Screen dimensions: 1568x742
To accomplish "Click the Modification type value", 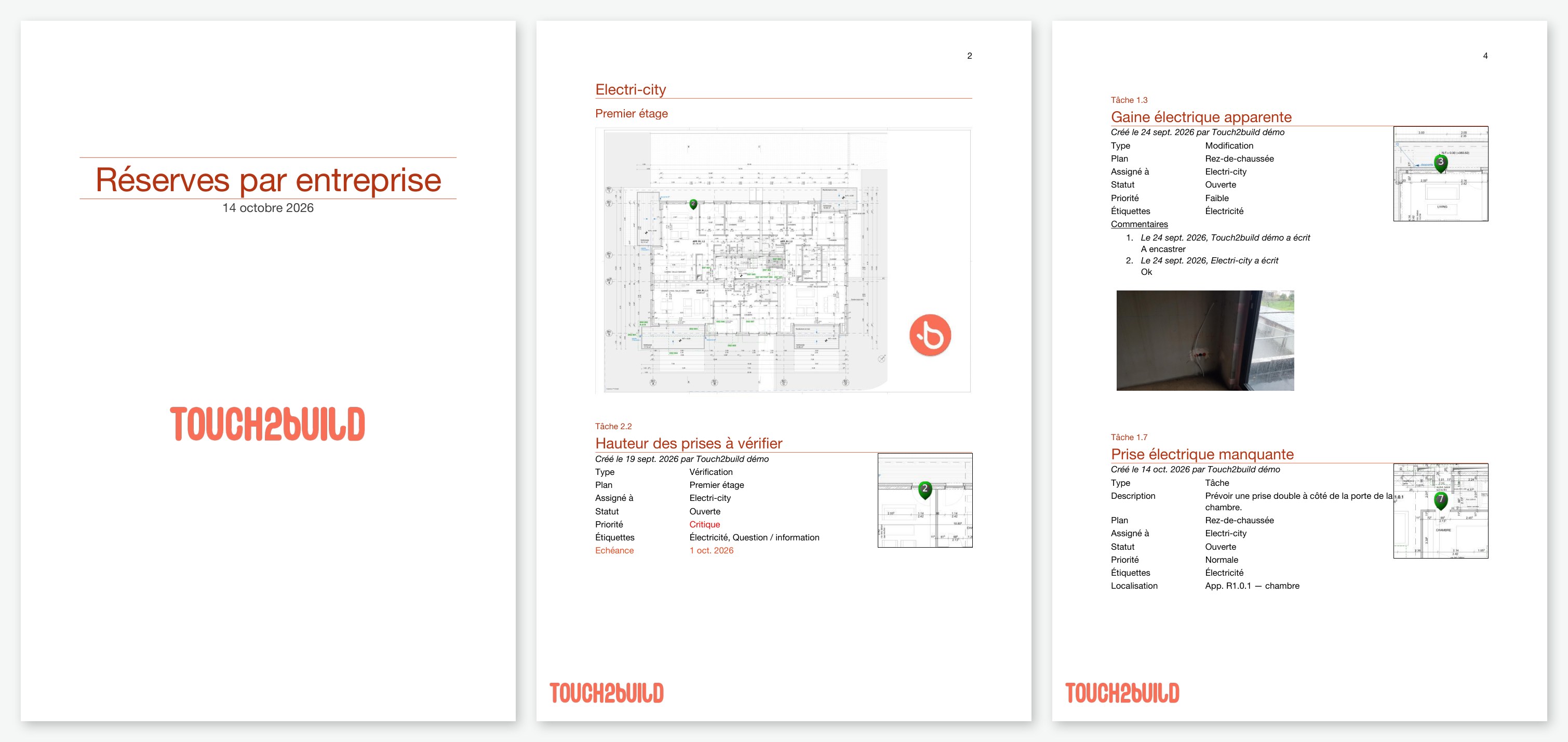I will (x=1229, y=145).
